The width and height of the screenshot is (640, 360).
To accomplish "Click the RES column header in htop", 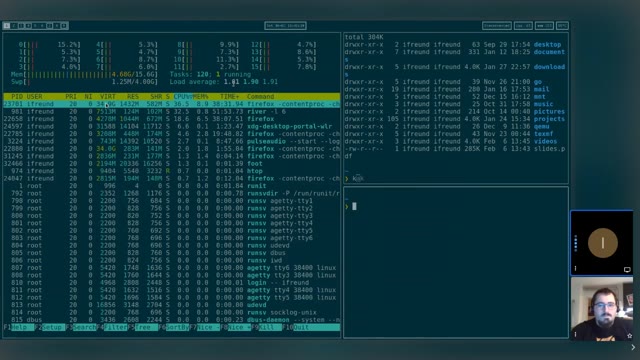I will click(x=133, y=97).
